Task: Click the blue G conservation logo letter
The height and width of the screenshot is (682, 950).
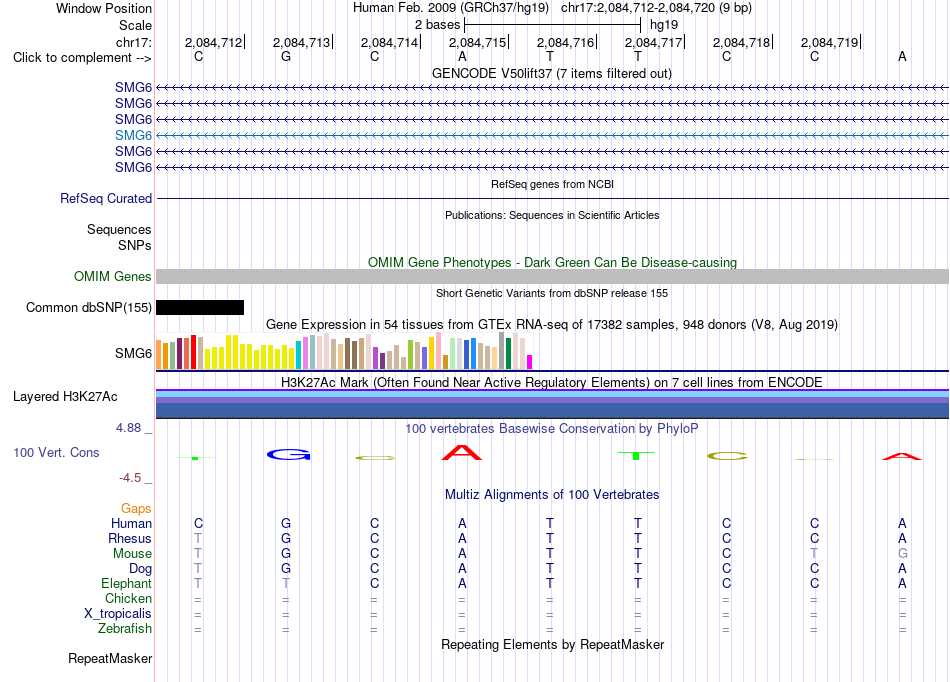Action: 288,454
